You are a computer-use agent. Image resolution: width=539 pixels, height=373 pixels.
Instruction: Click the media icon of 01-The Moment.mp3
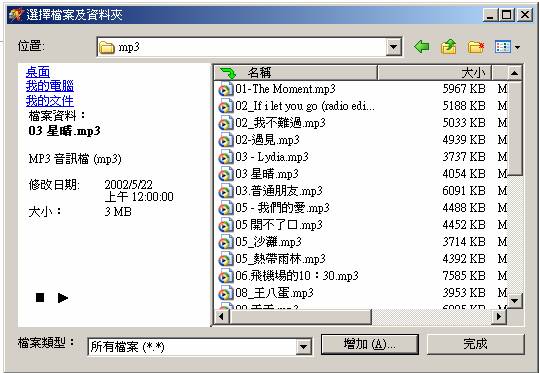[x=226, y=89]
